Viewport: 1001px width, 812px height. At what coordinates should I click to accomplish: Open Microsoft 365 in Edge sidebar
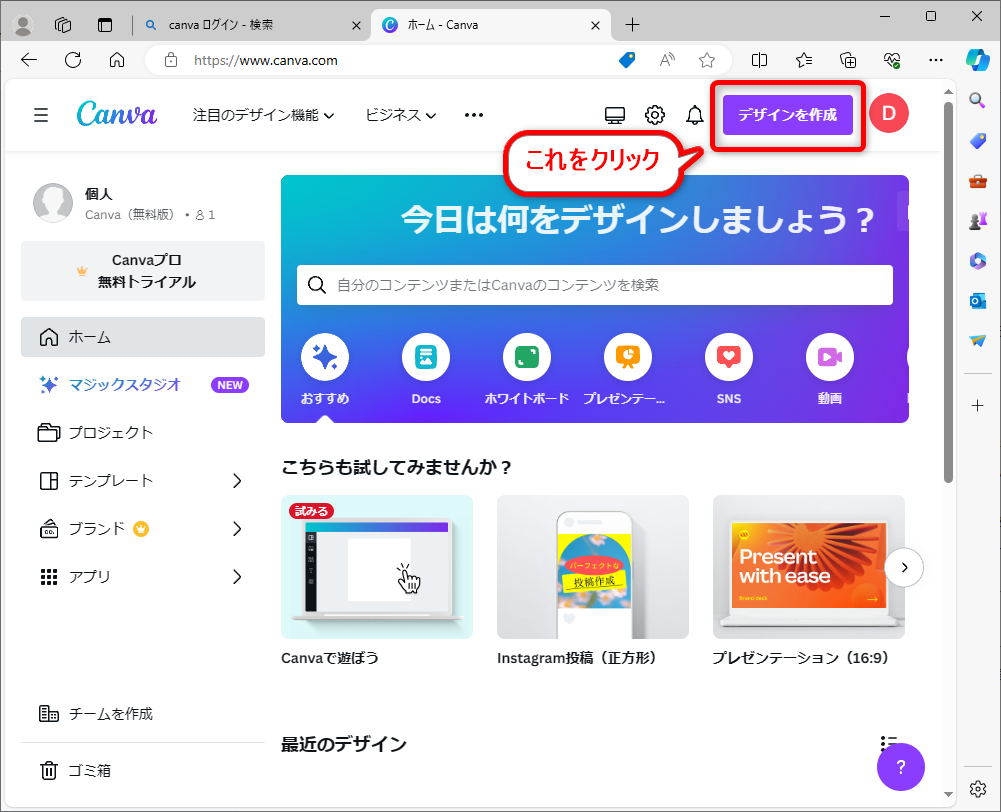977,261
